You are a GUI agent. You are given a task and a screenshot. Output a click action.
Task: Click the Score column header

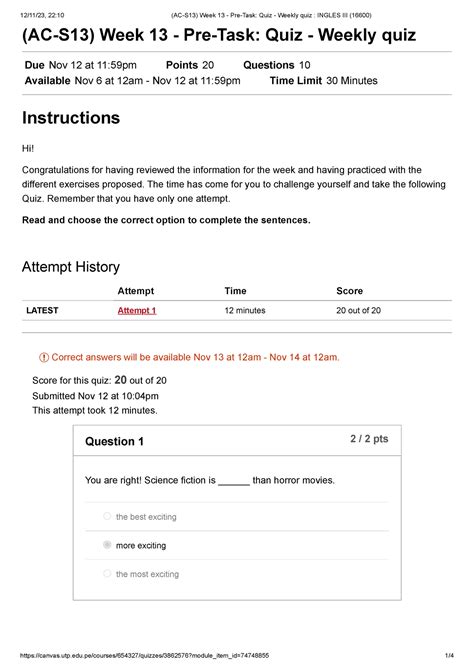point(349,291)
